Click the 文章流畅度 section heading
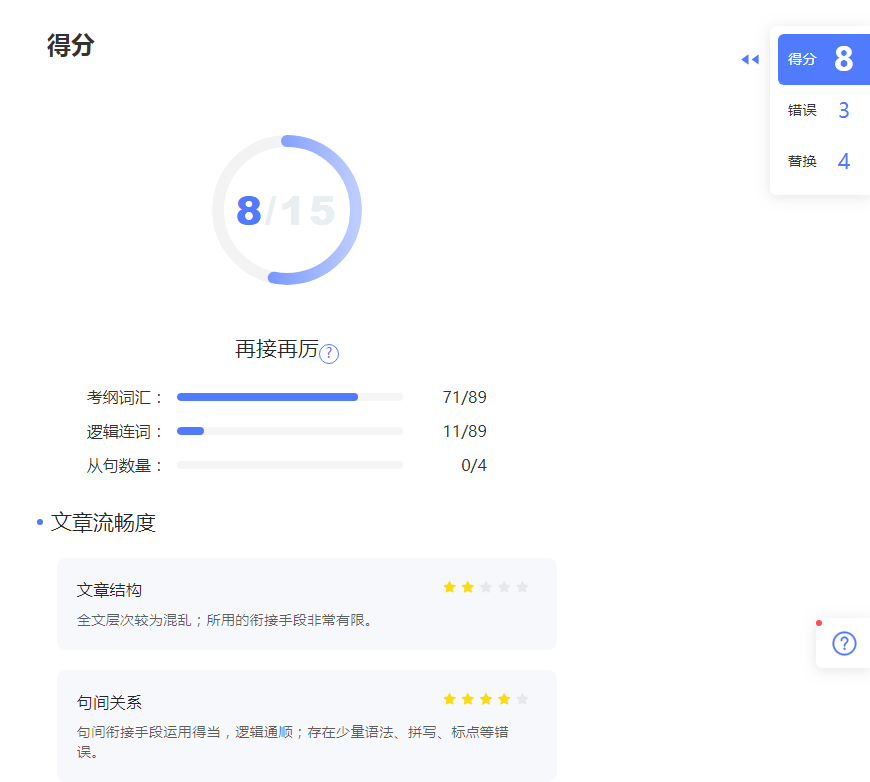This screenshot has height=782, width=870. (x=103, y=523)
